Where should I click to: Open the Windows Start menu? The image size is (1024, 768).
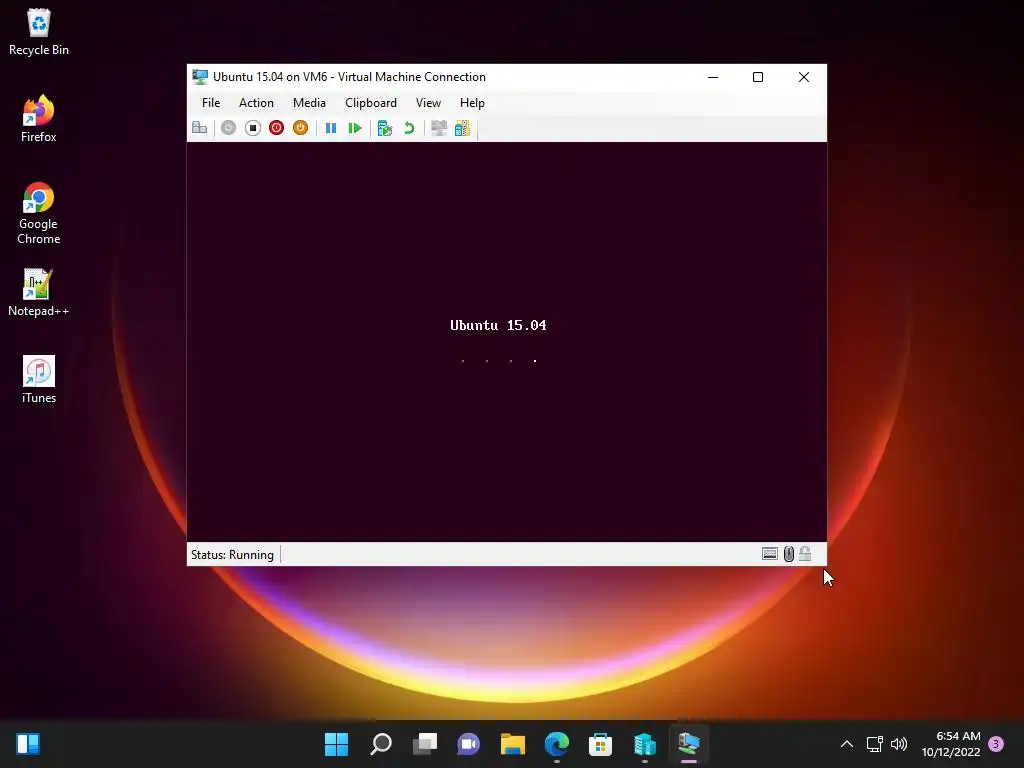coord(336,744)
